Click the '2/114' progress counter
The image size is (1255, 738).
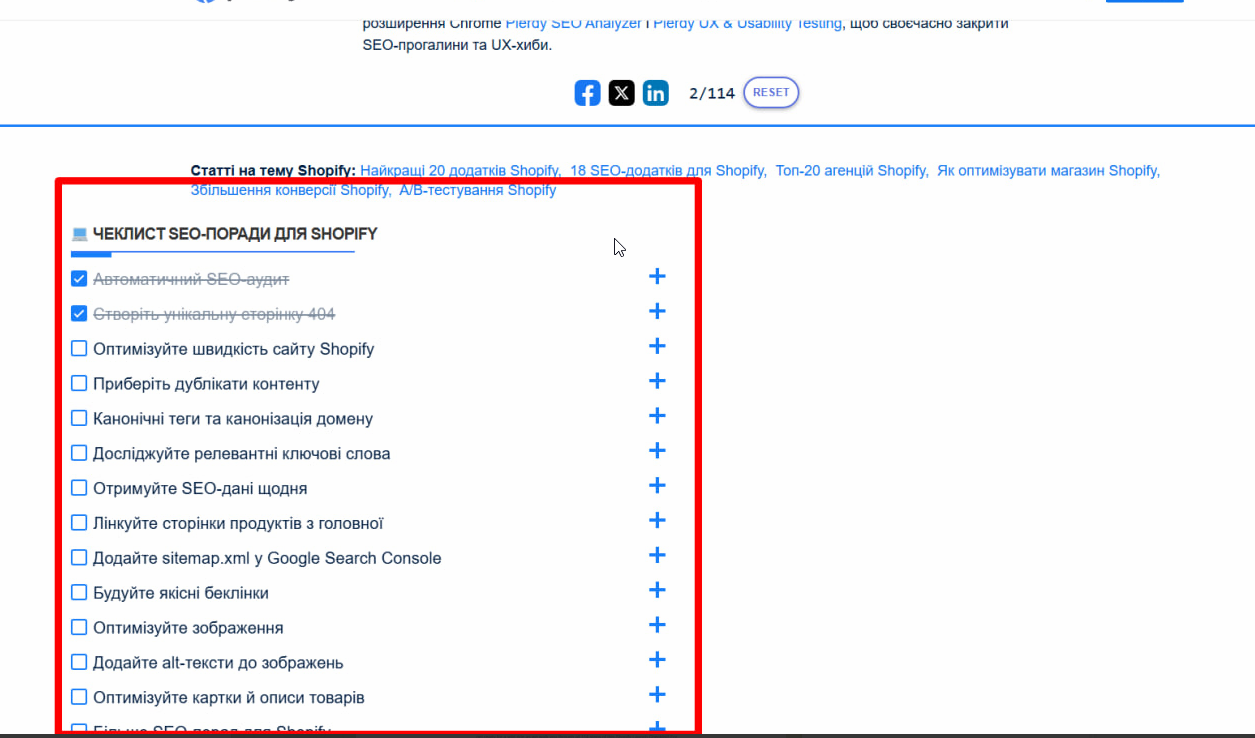coord(712,93)
